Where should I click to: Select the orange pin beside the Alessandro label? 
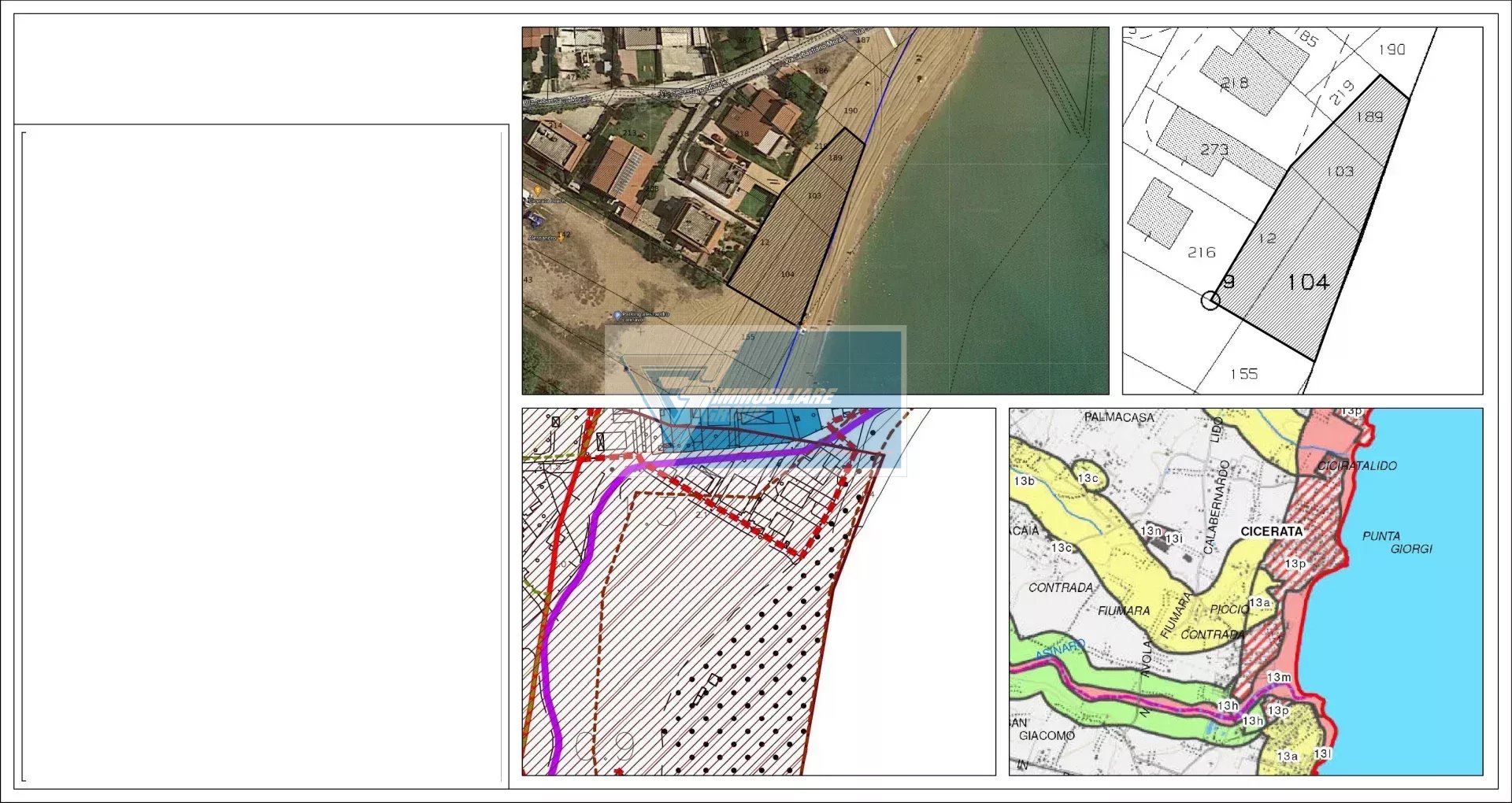[560, 237]
